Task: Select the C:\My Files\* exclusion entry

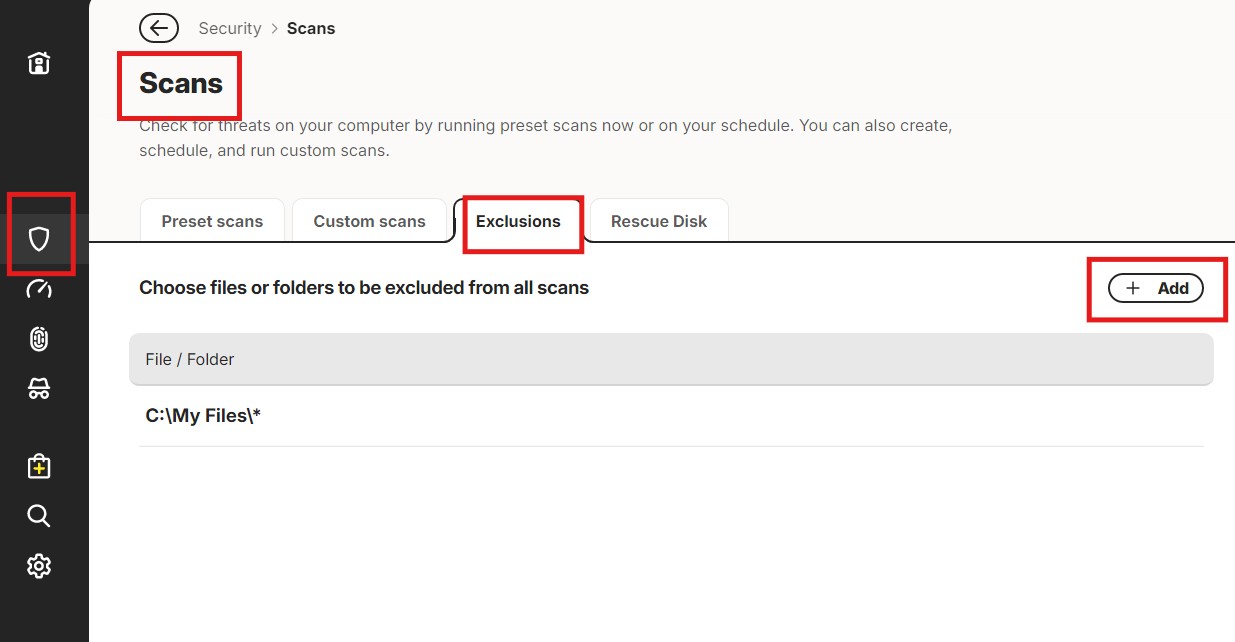Action: click(x=671, y=416)
